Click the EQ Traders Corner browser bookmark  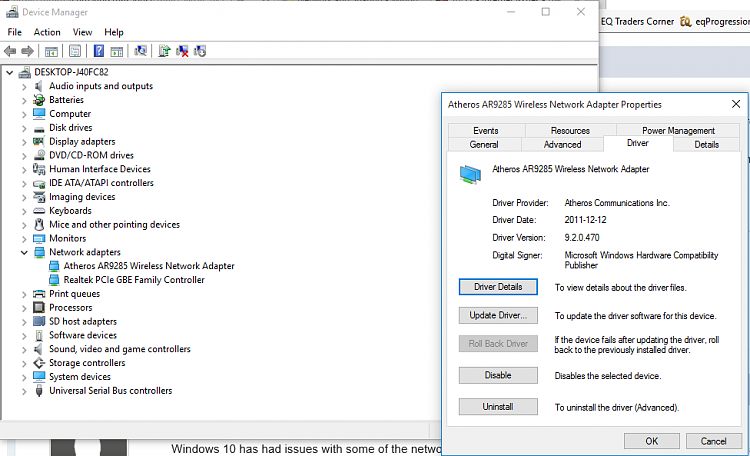coord(637,22)
